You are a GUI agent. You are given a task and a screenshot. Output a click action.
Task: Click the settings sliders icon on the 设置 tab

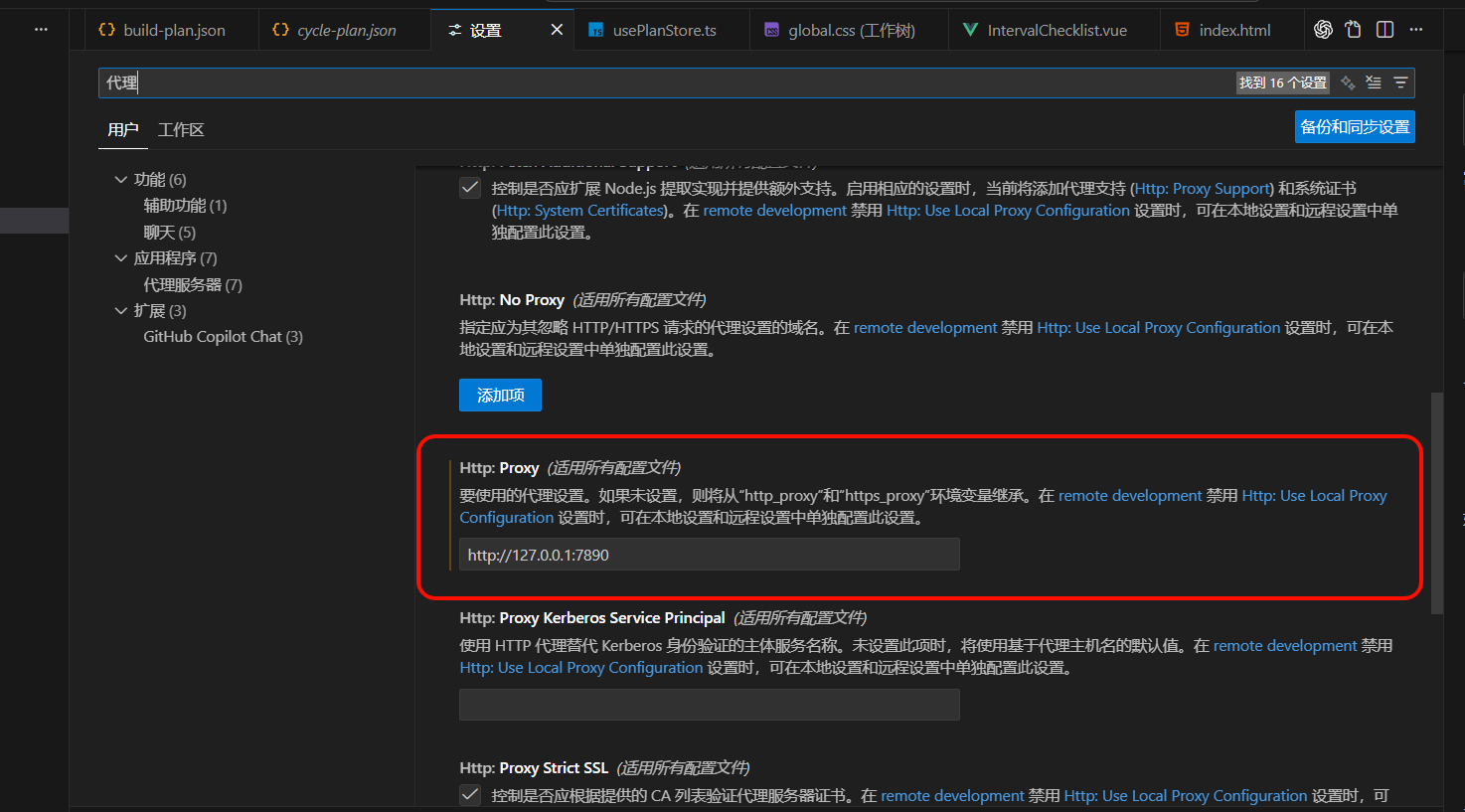(x=455, y=30)
